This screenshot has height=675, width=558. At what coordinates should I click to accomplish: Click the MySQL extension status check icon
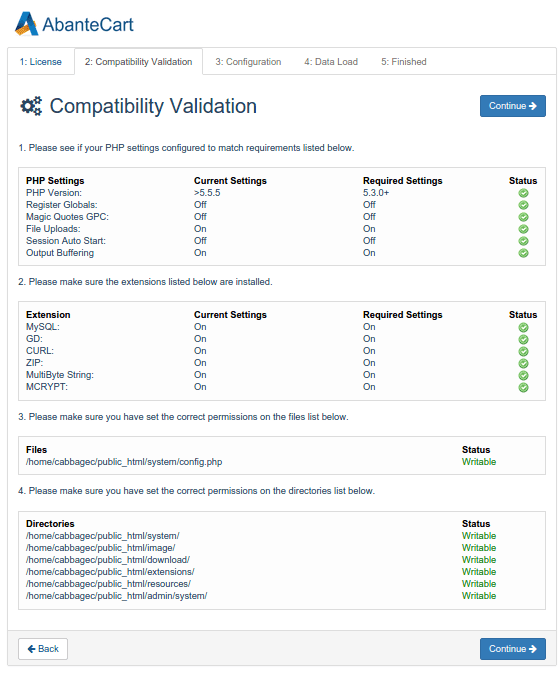pyautogui.click(x=523, y=327)
